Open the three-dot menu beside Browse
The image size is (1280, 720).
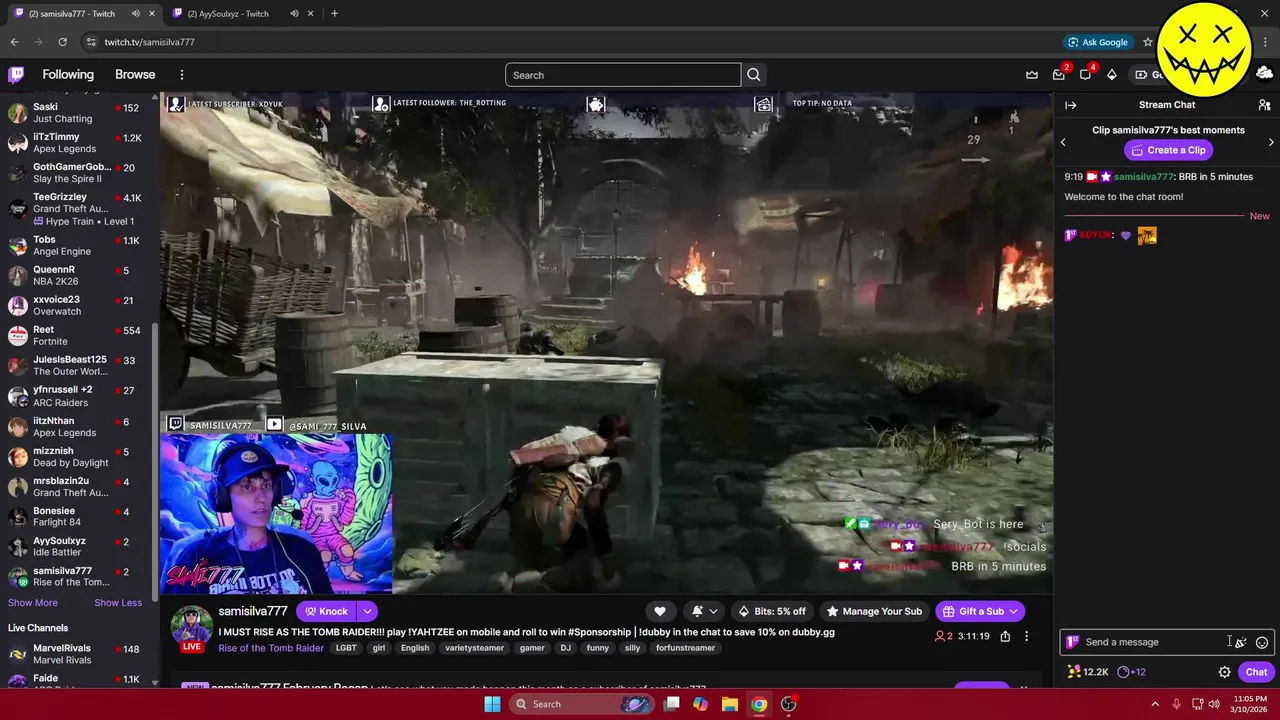point(182,75)
